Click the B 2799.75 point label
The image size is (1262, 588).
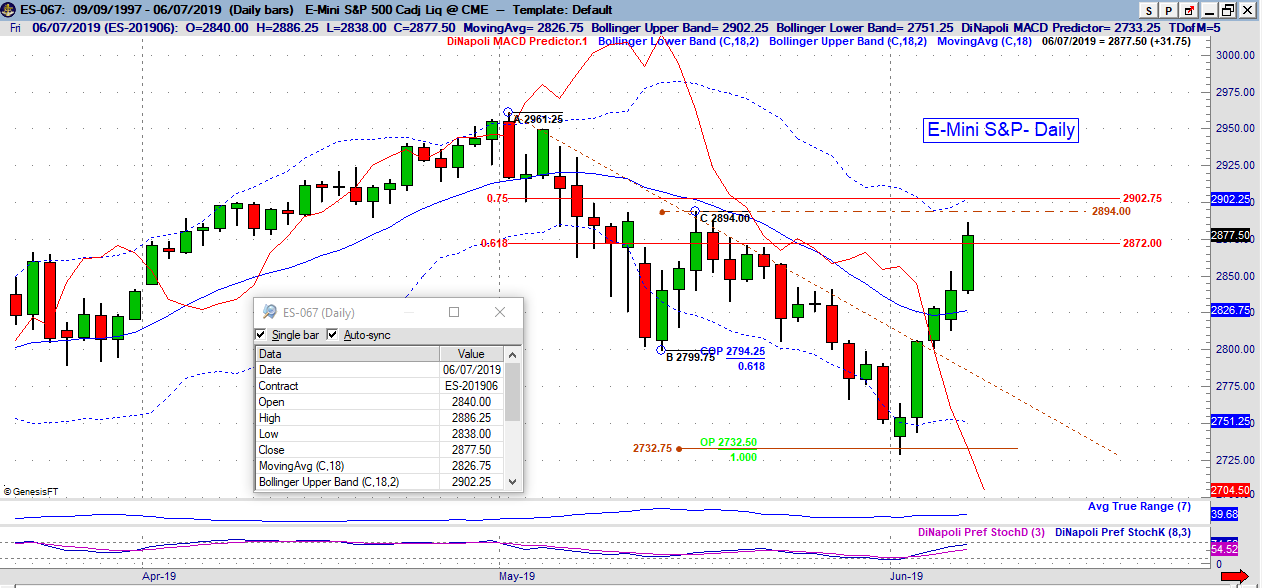[690, 358]
